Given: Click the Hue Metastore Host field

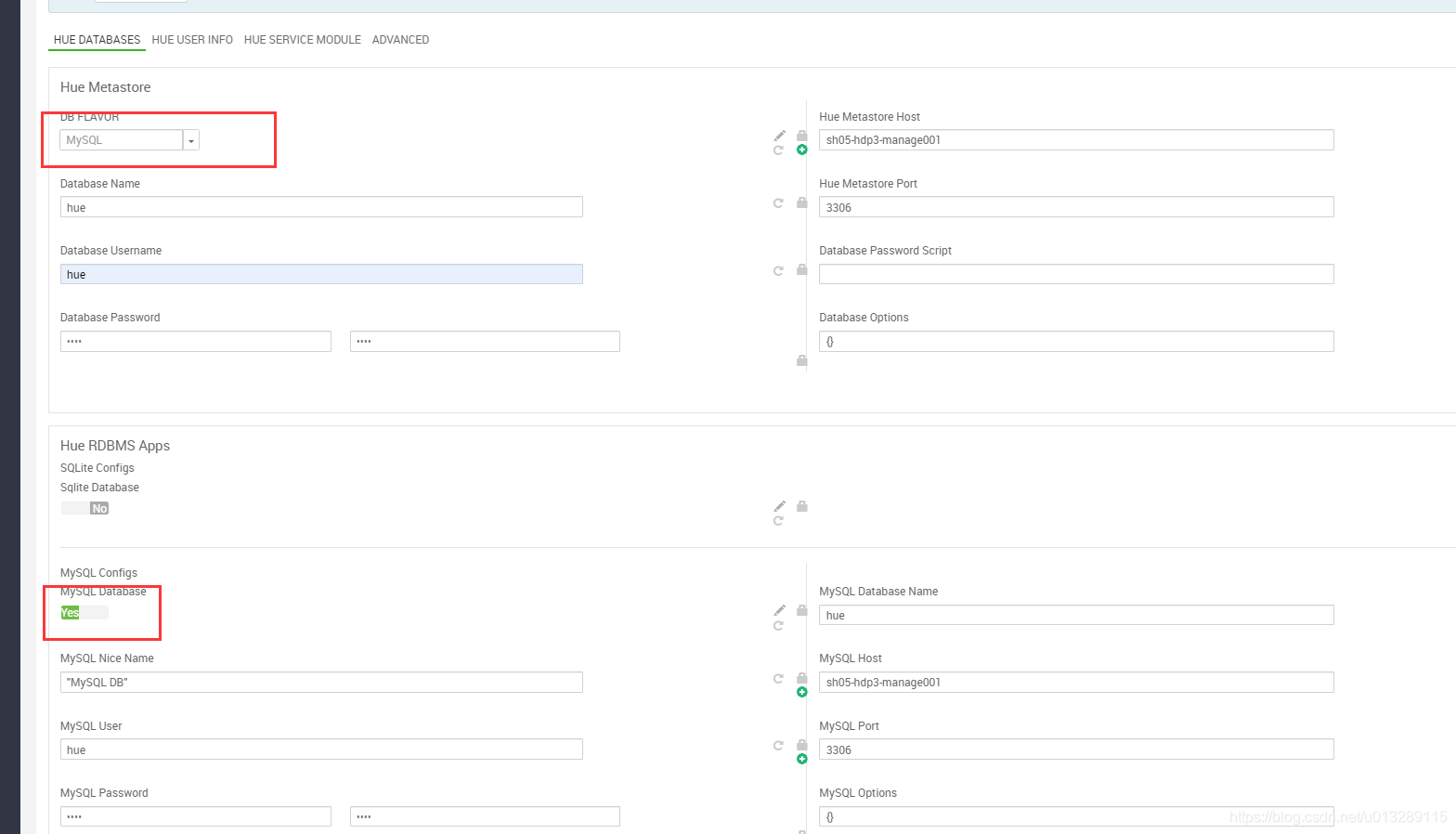Looking at the screenshot, I should (x=1076, y=139).
